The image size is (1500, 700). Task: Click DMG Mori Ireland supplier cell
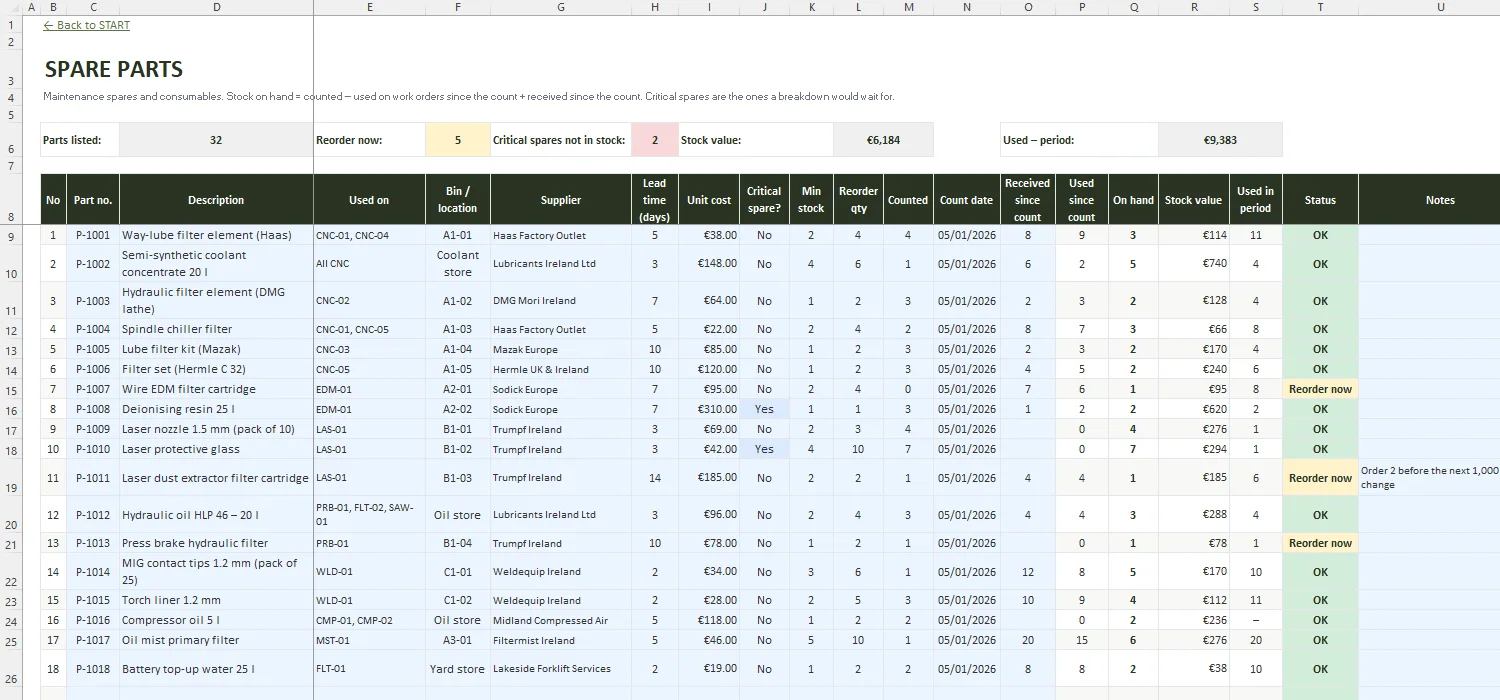[561, 301]
